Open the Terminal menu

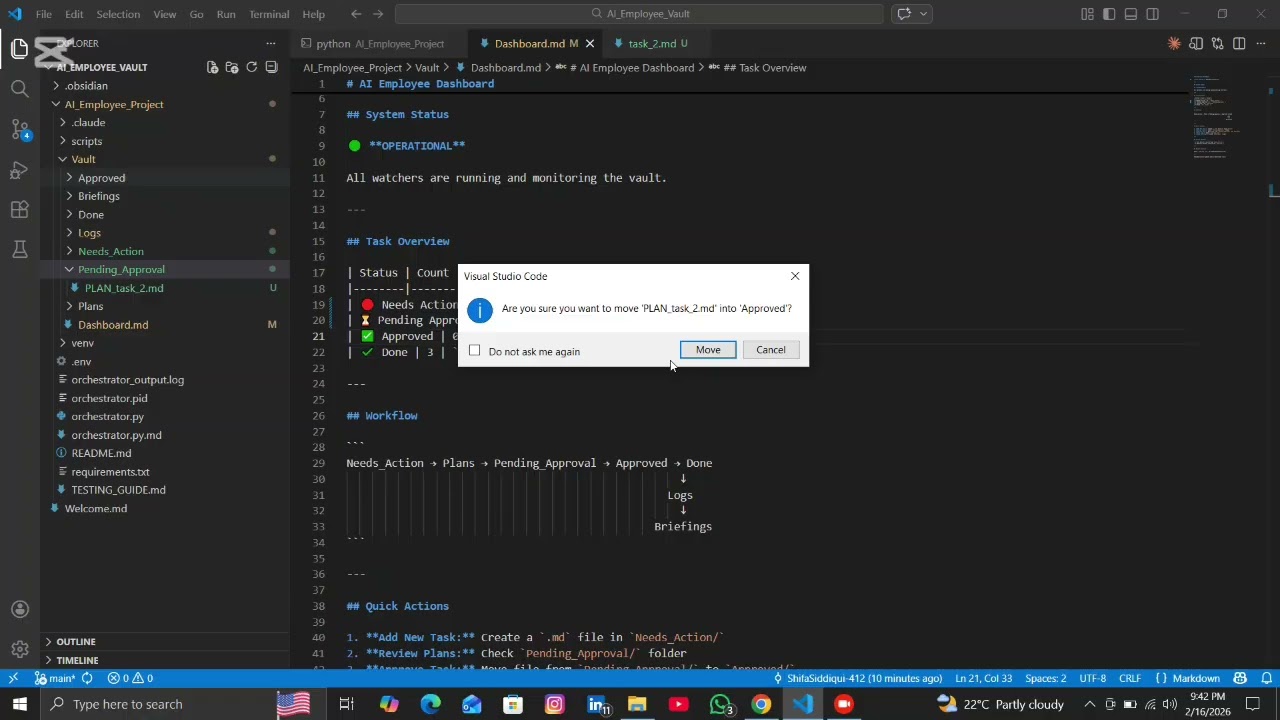coord(269,14)
